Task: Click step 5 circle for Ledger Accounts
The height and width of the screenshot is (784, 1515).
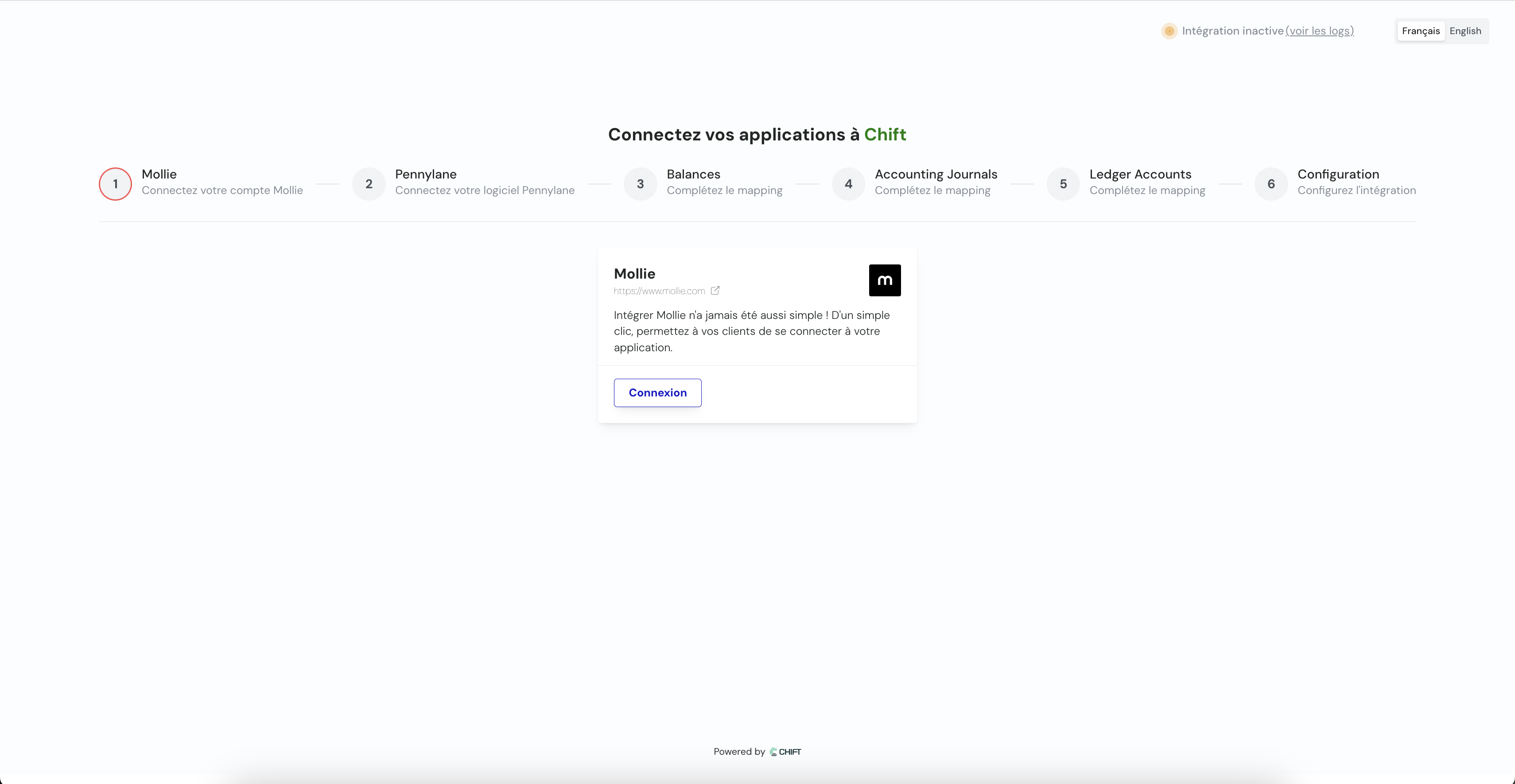Action: [1063, 183]
